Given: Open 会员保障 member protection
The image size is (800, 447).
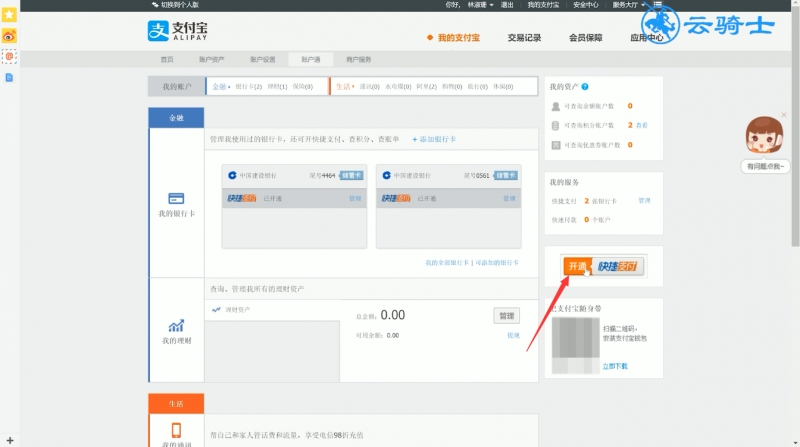Looking at the screenshot, I should click(x=586, y=37).
